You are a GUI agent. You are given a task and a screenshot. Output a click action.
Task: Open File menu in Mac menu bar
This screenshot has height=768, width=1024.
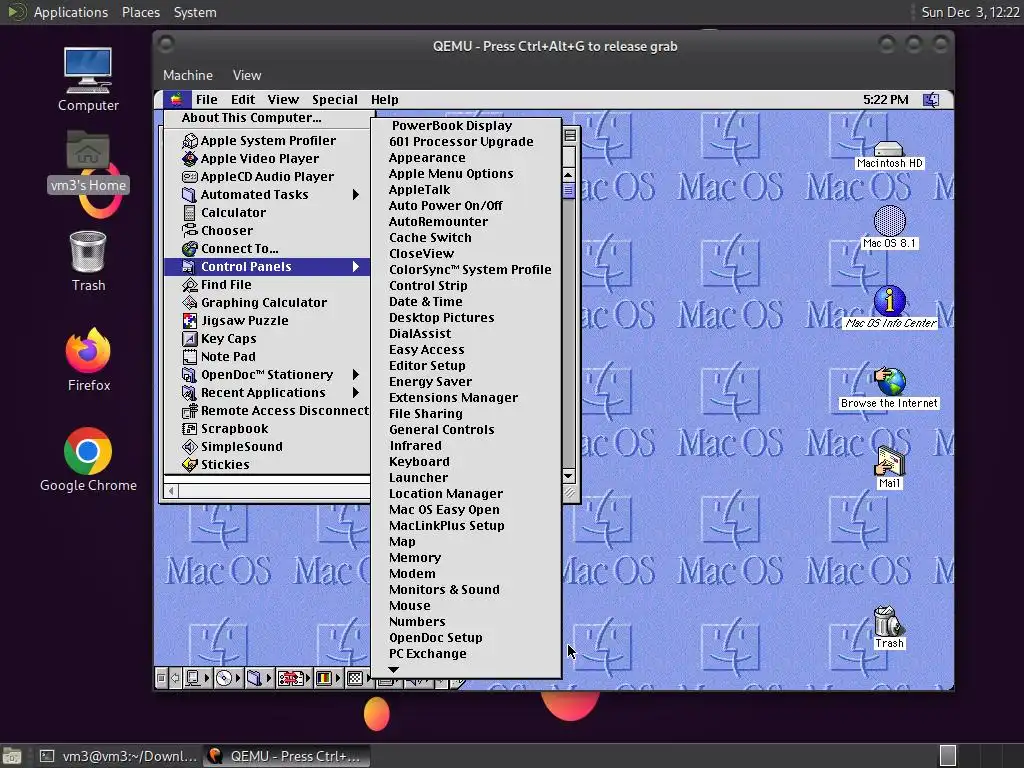click(206, 99)
